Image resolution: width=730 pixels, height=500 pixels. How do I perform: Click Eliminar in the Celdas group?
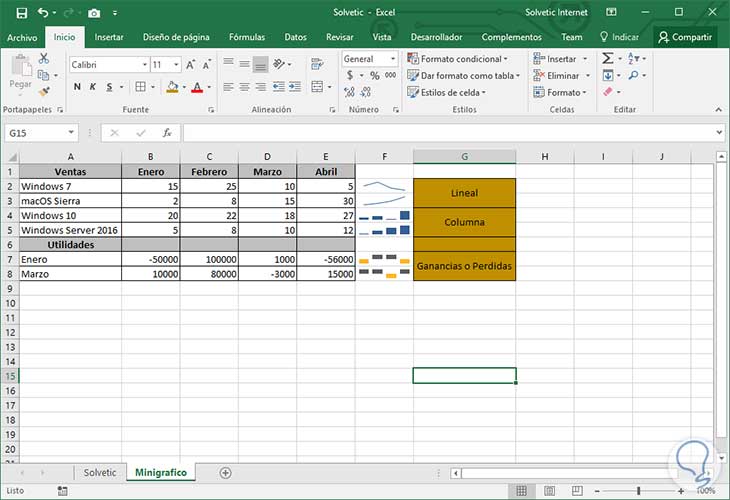click(x=562, y=75)
